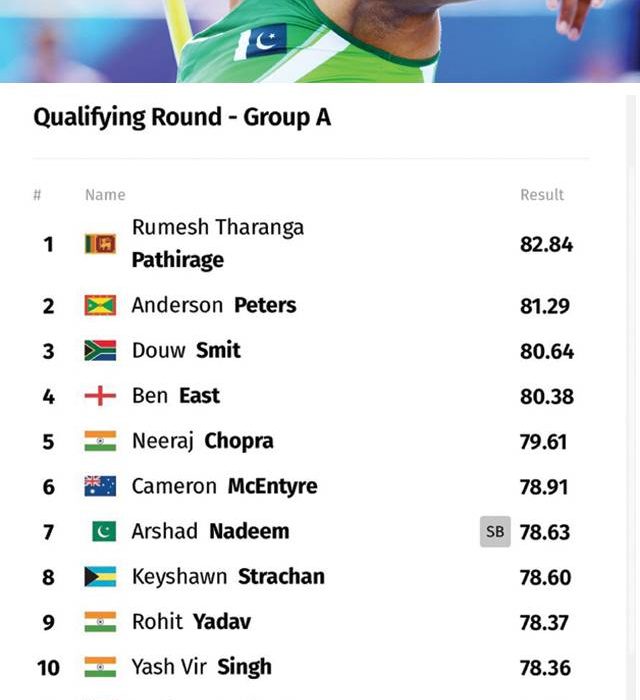The image size is (640, 700).
Task: Click the SB badge on Nadeem's result
Action: (x=495, y=532)
